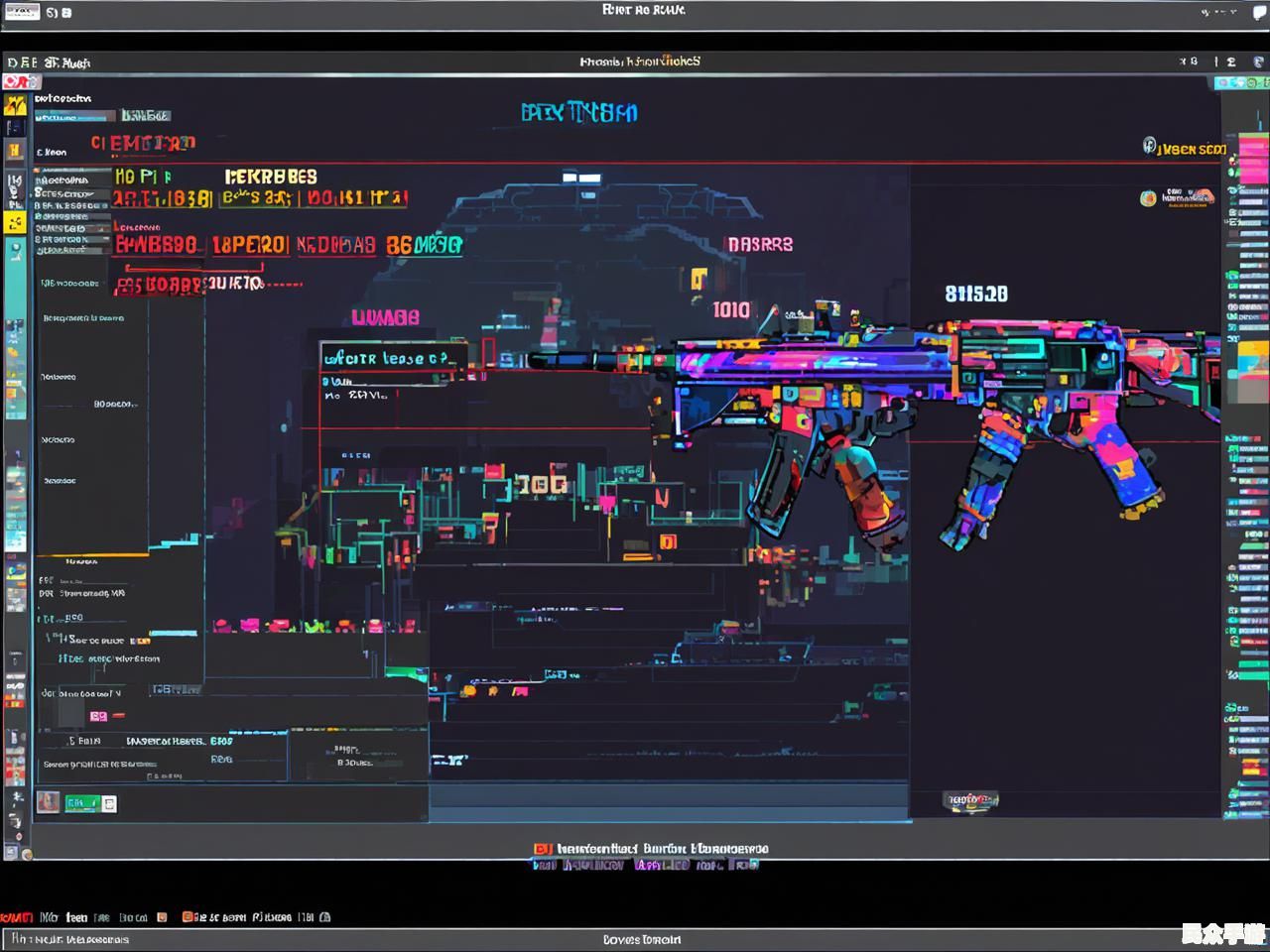Click the orange circular icon in upper right
Image resolution: width=1270 pixels, height=952 pixels.
pyautogui.click(x=1148, y=198)
